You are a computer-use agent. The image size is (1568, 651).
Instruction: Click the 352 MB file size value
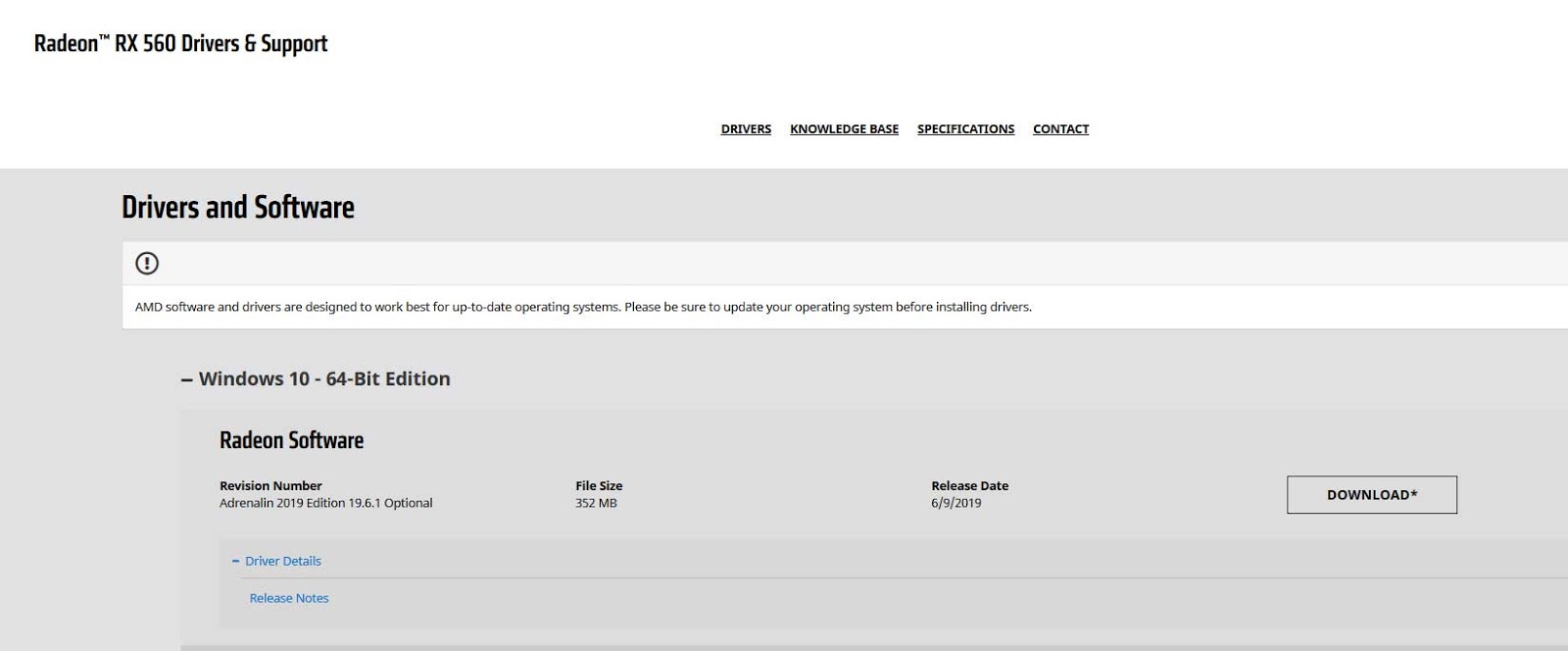(596, 503)
